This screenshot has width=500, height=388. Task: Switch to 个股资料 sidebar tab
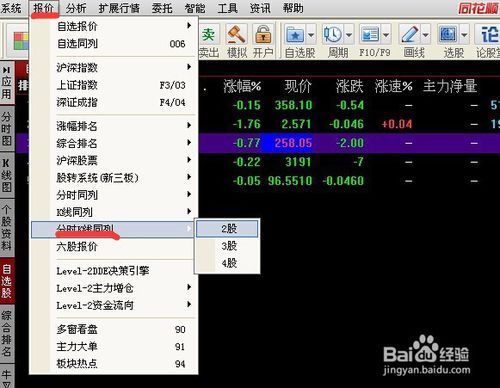pyautogui.click(x=7, y=228)
